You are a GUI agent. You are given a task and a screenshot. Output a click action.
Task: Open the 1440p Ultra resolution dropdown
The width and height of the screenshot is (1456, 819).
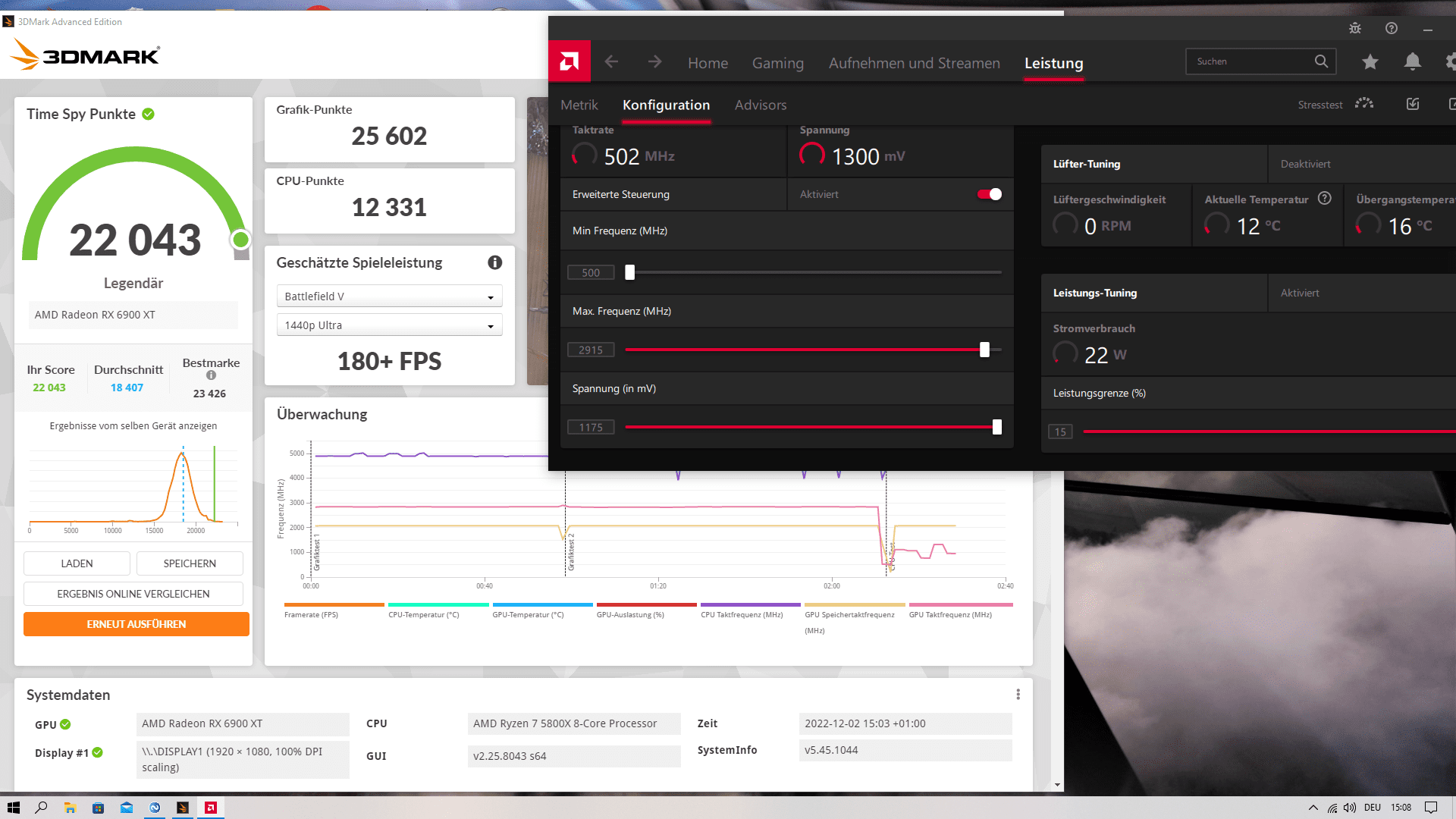389,325
